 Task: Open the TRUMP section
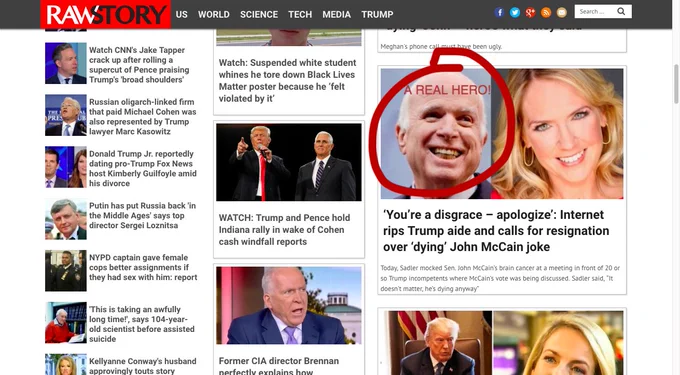[377, 14]
